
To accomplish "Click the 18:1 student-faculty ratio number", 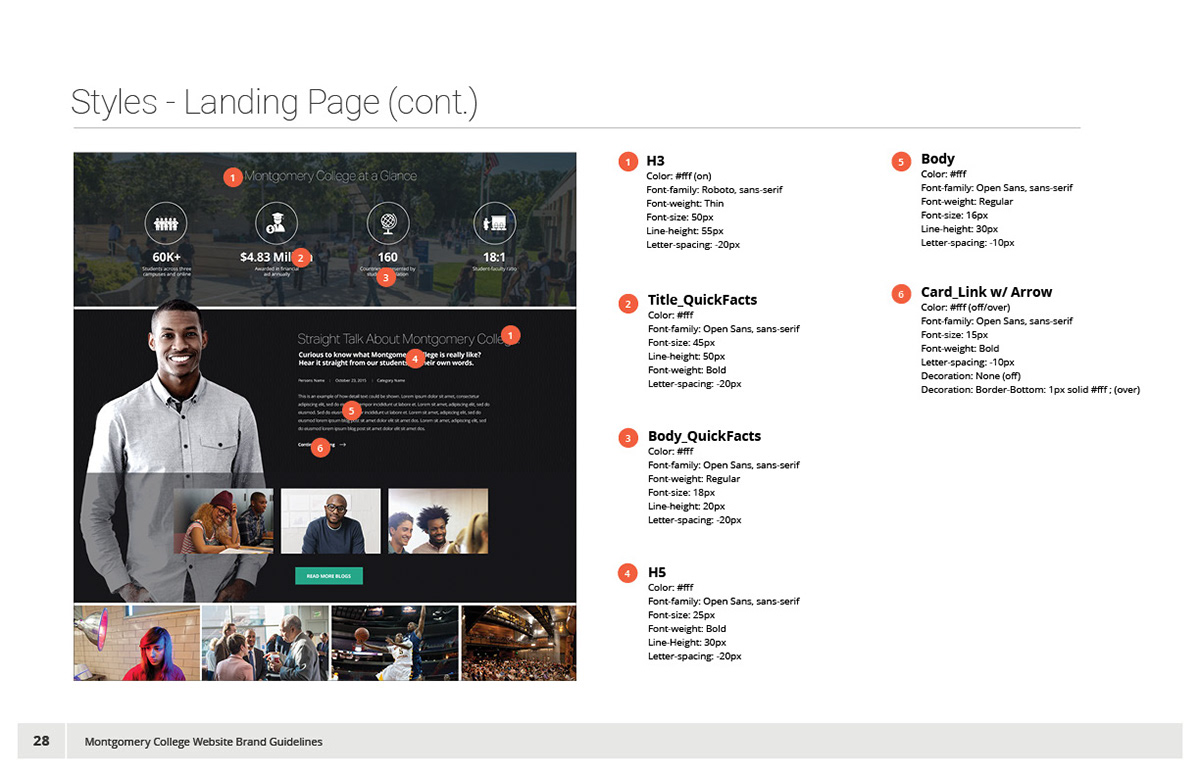I will coord(494,257).
